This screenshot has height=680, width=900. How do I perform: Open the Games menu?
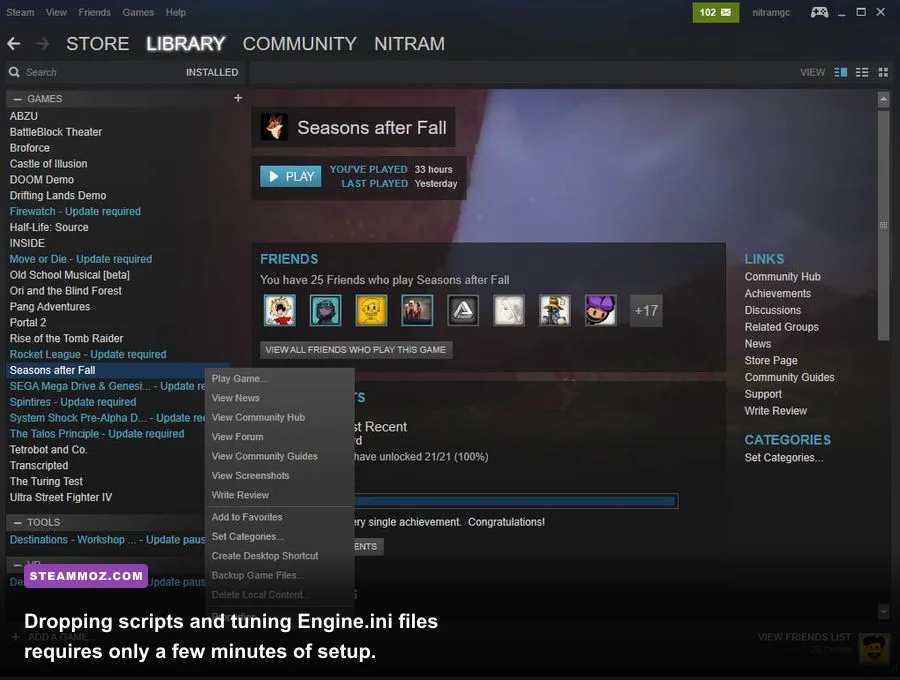click(x=138, y=12)
